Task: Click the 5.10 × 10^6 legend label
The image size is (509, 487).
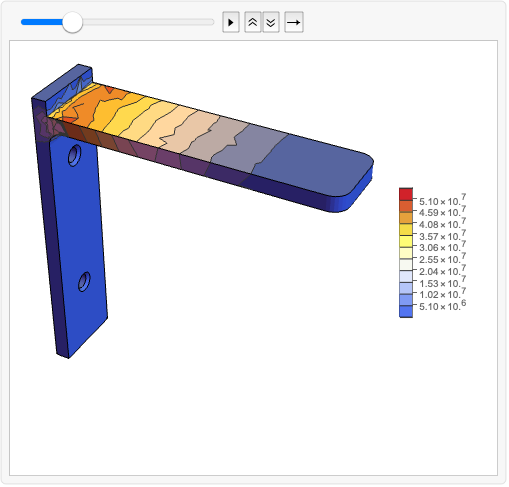Action: tap(442, 305)
